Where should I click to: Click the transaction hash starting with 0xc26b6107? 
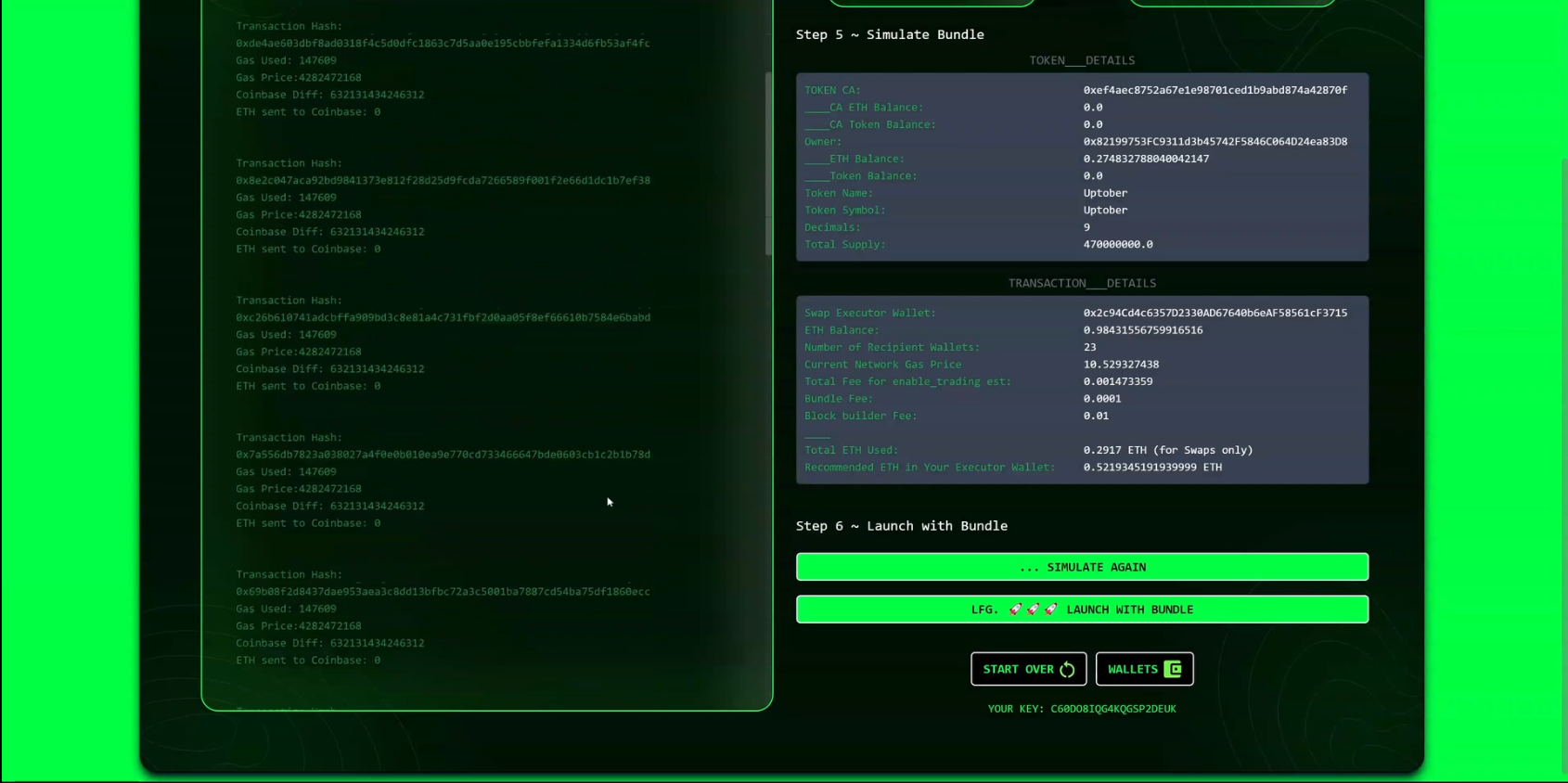pos(443,317)
